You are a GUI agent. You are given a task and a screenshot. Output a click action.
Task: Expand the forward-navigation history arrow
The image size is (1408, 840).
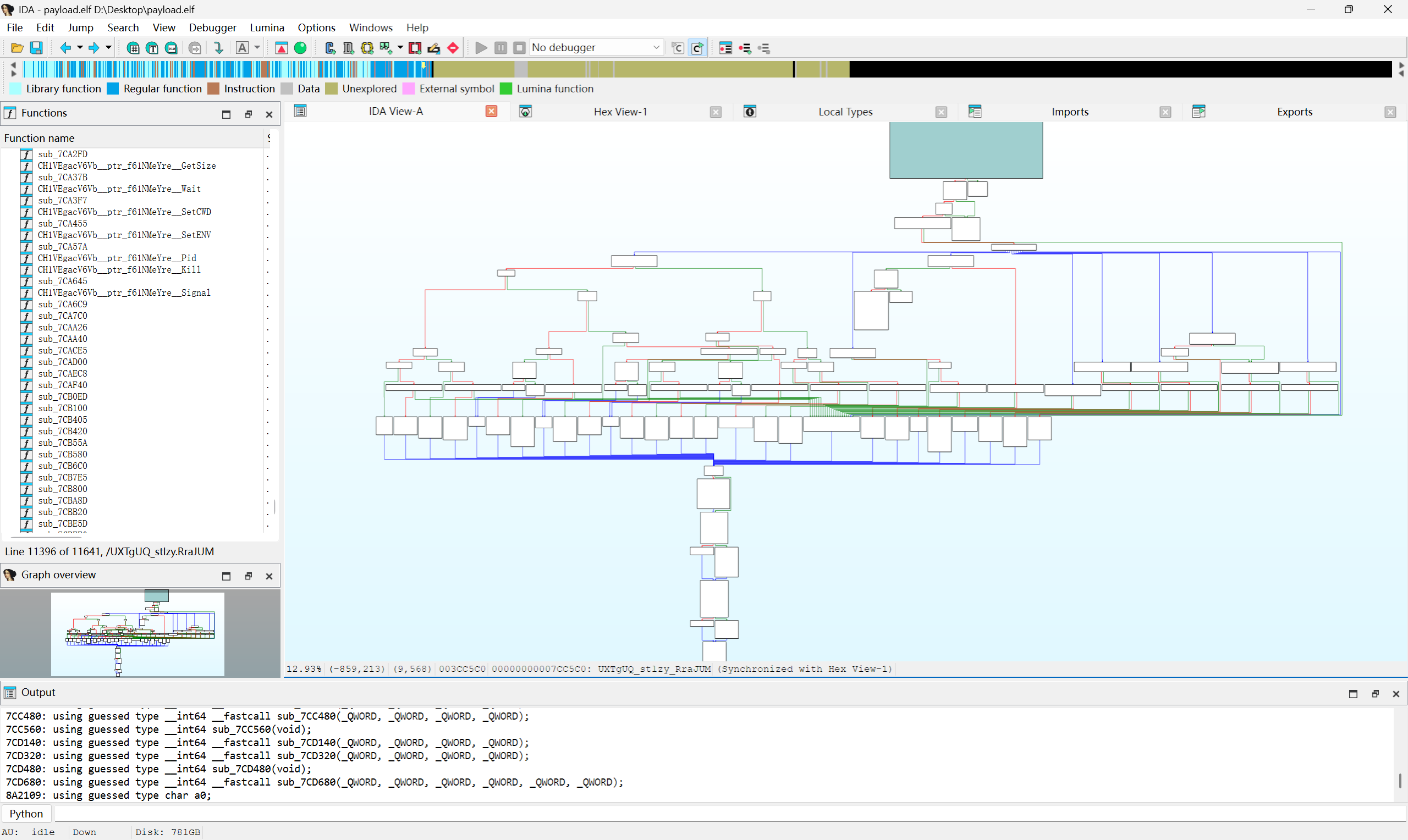108,47
